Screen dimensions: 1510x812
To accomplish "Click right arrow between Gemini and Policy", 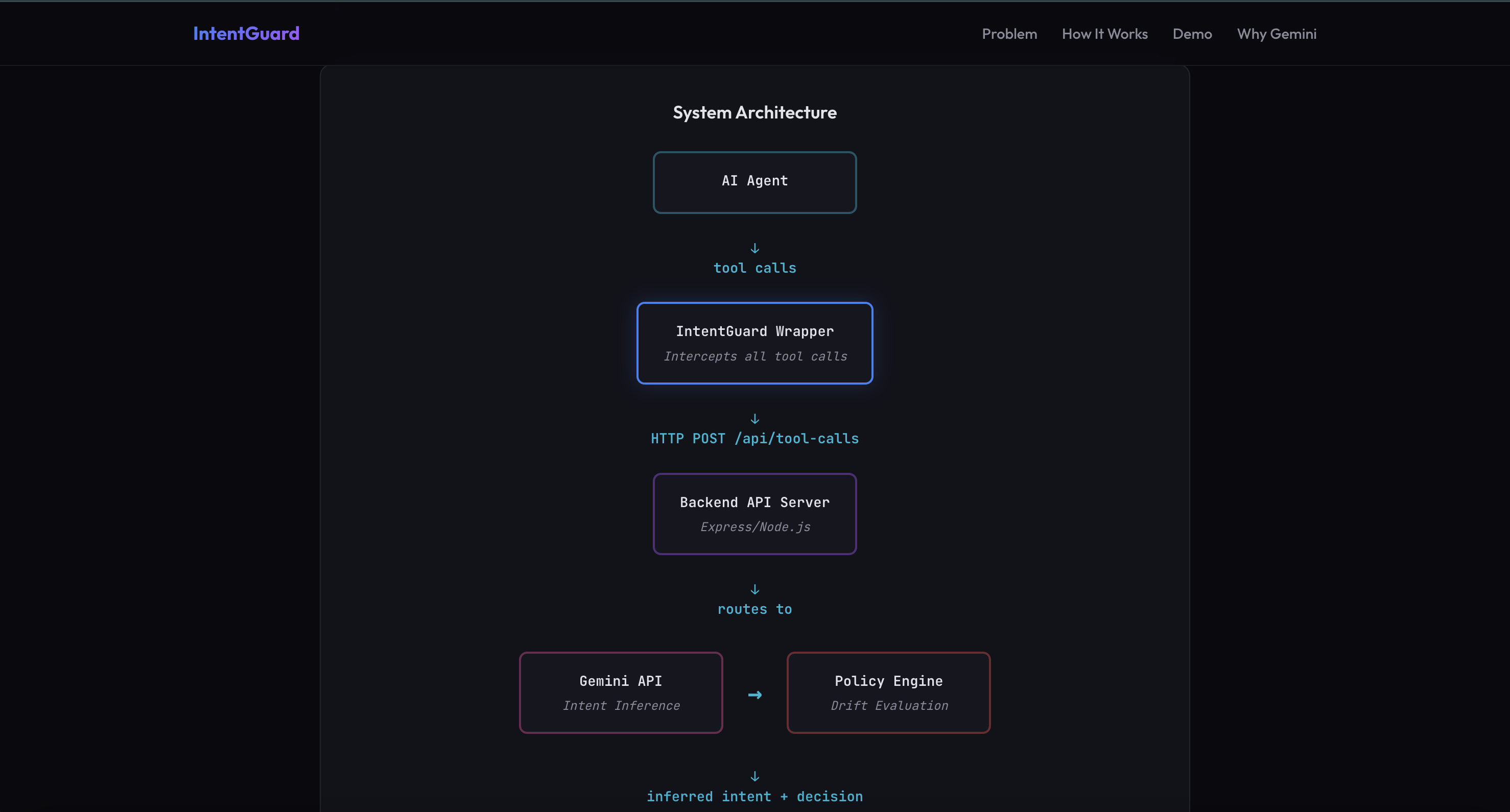I will [754, 695].
